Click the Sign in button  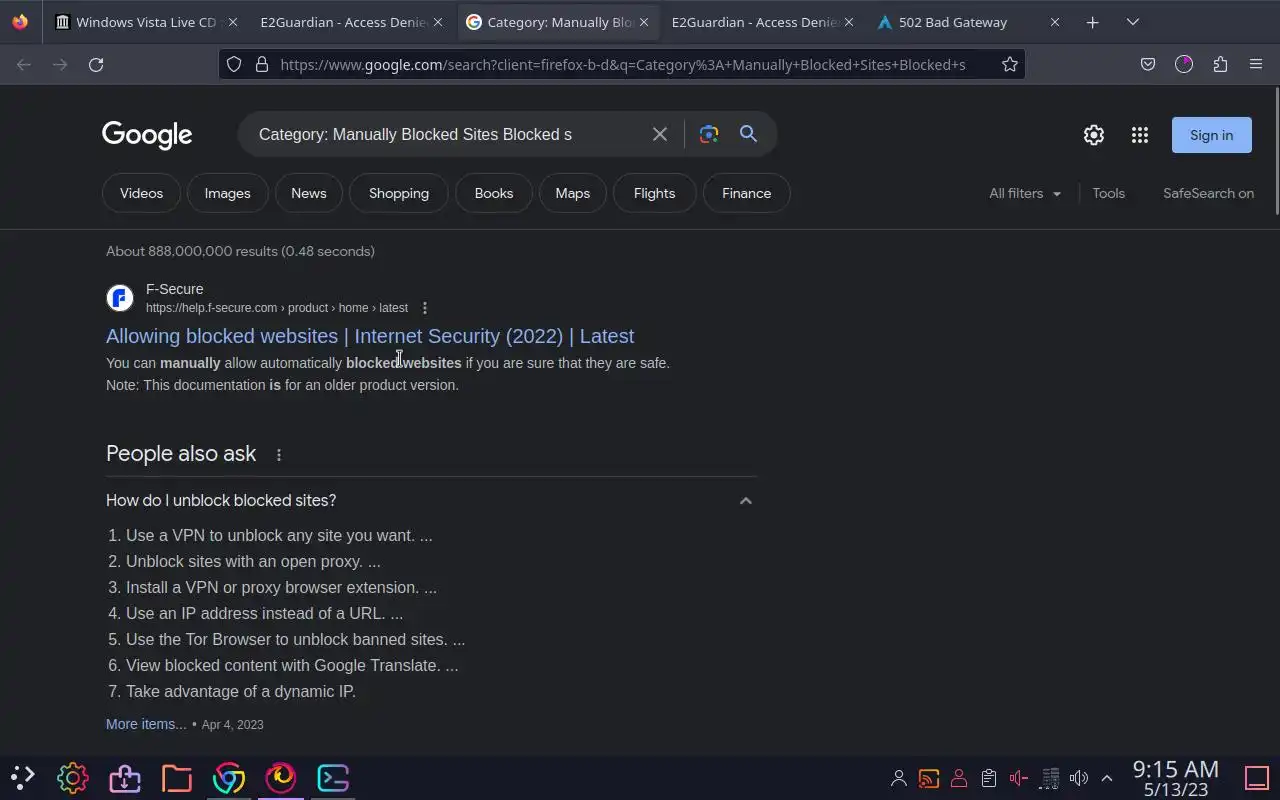(x=1212, y=135)
